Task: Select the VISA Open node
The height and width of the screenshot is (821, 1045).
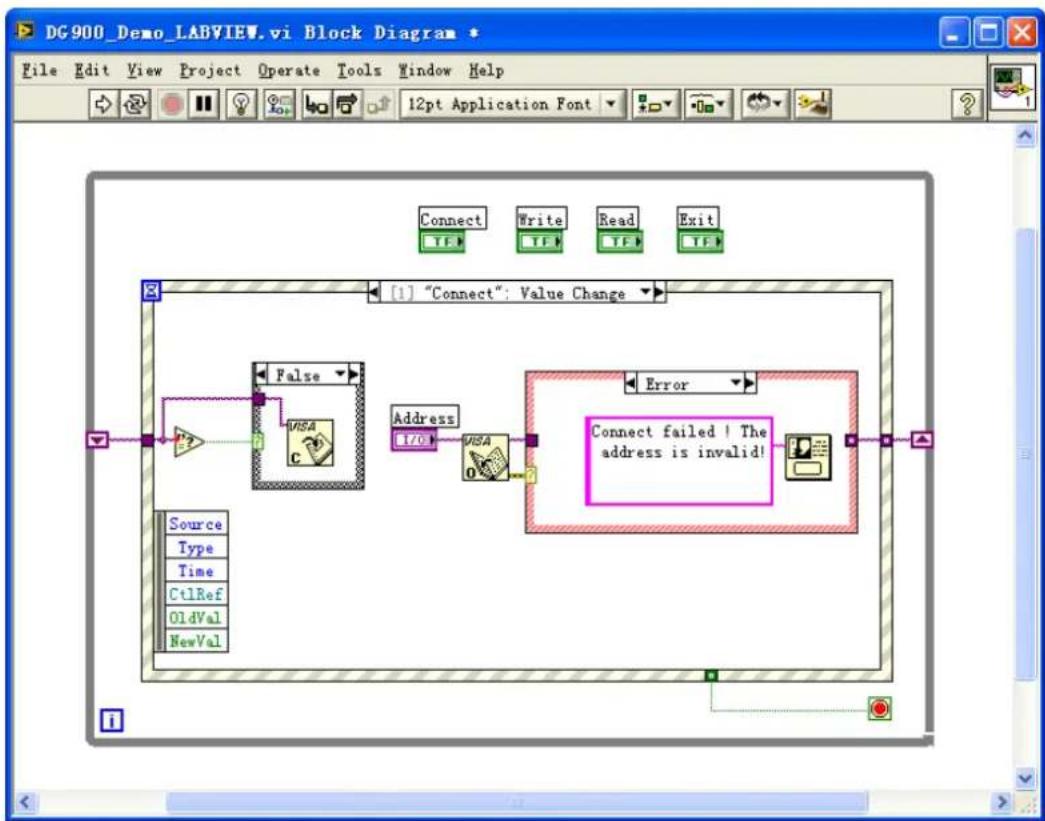Action: pyautogui.click(x=485, y=457)
